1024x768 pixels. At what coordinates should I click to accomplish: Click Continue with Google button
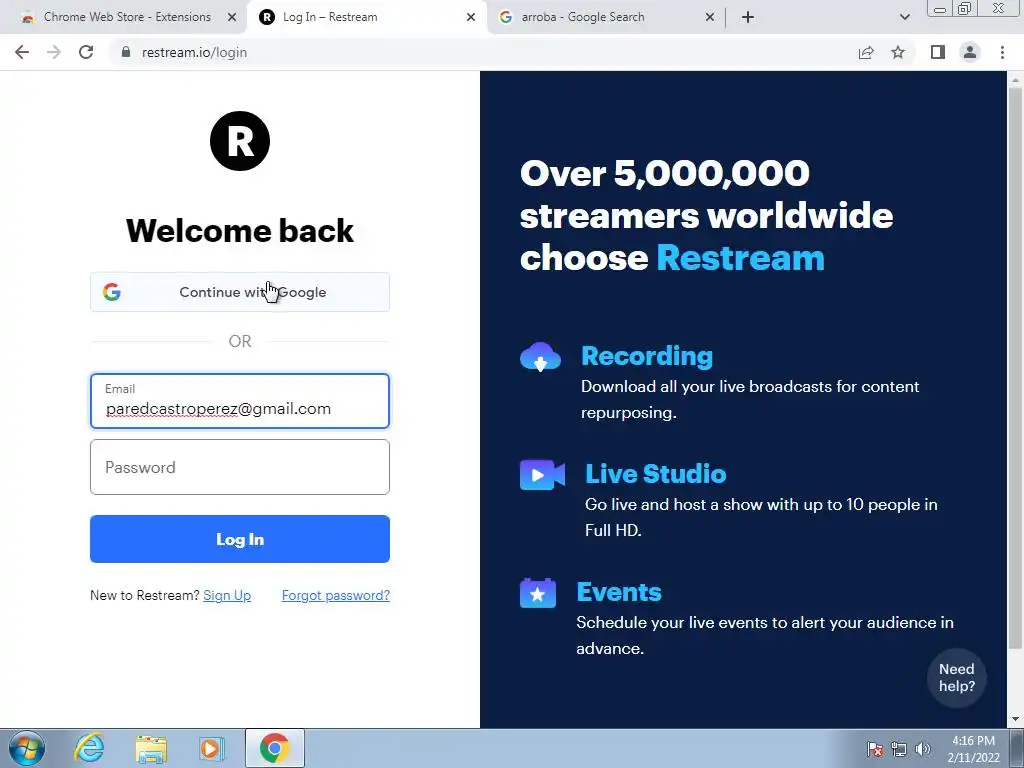(240, 292)
